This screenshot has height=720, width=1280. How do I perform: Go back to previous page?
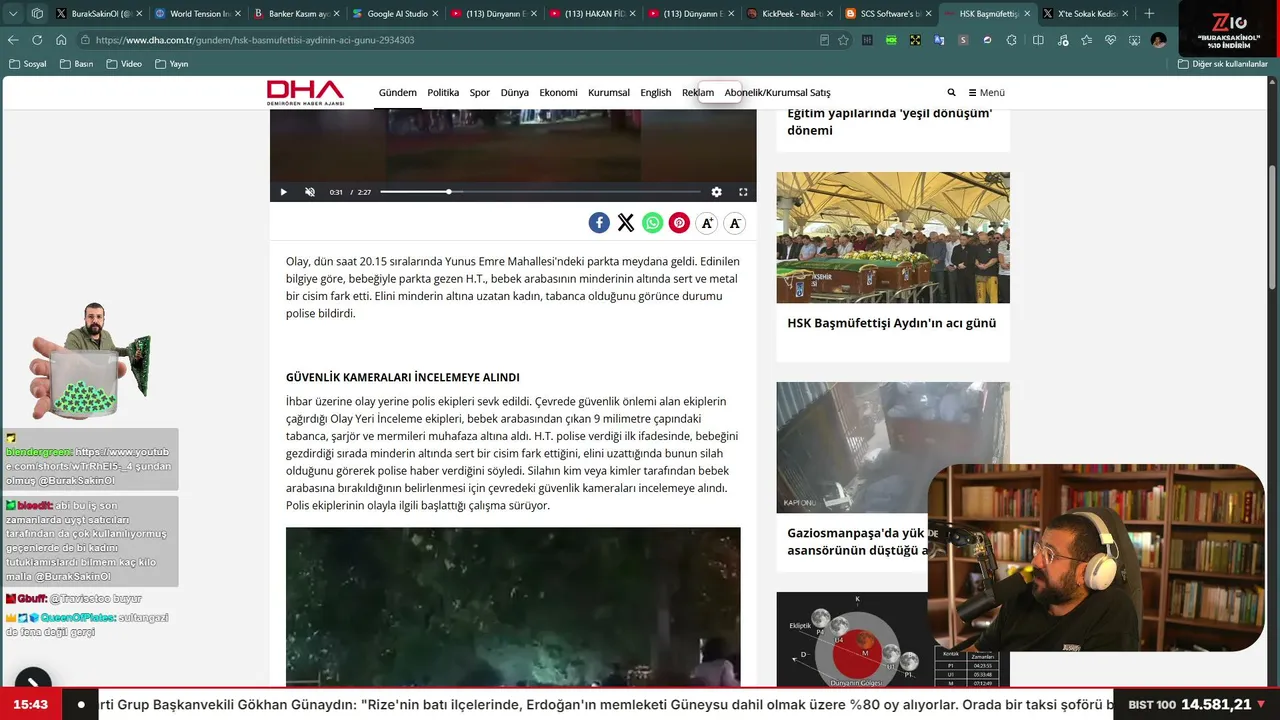pos(13,40)
